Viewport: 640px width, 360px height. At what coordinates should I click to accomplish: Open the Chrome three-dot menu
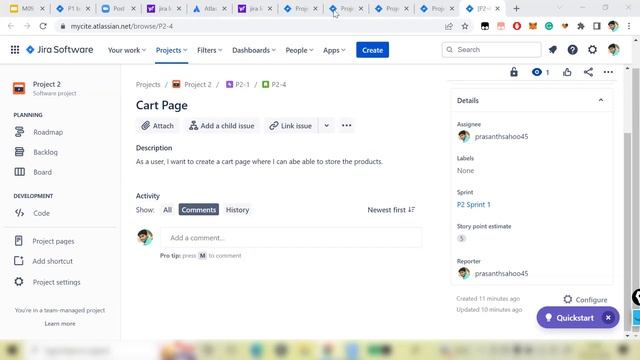(629, 26)
